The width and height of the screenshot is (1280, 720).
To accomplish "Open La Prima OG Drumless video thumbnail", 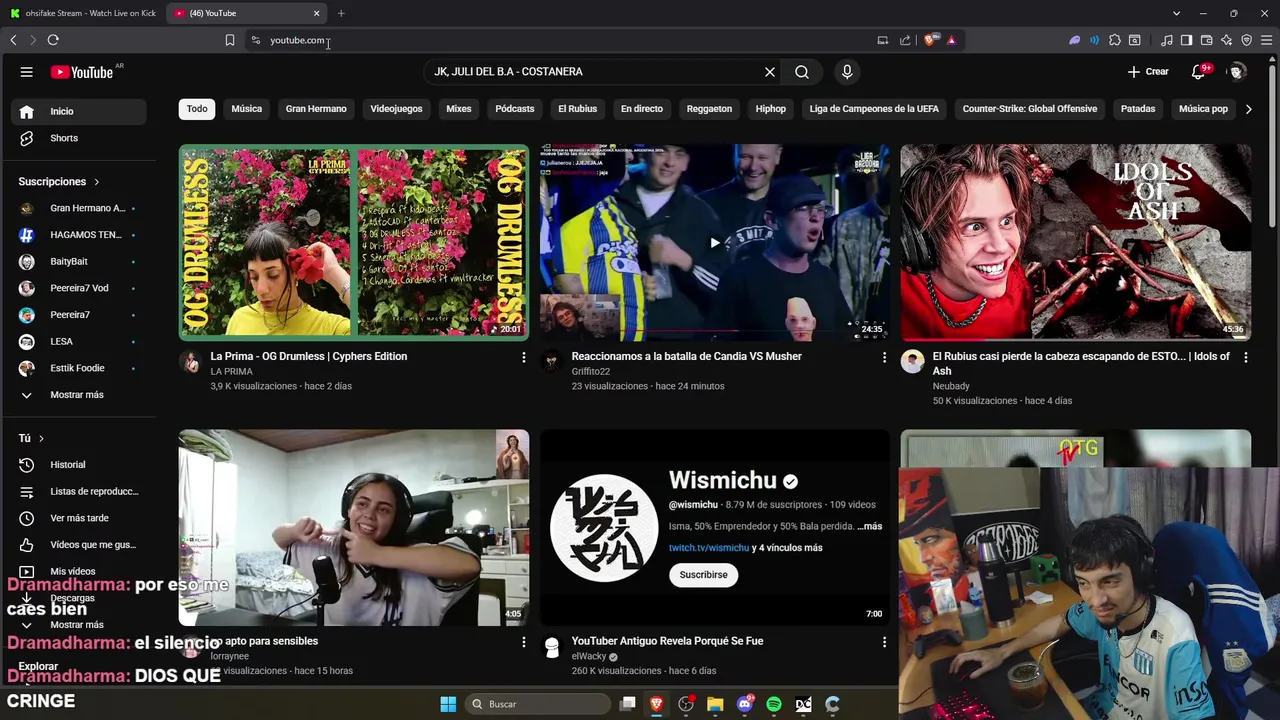I will pos(354,242).
